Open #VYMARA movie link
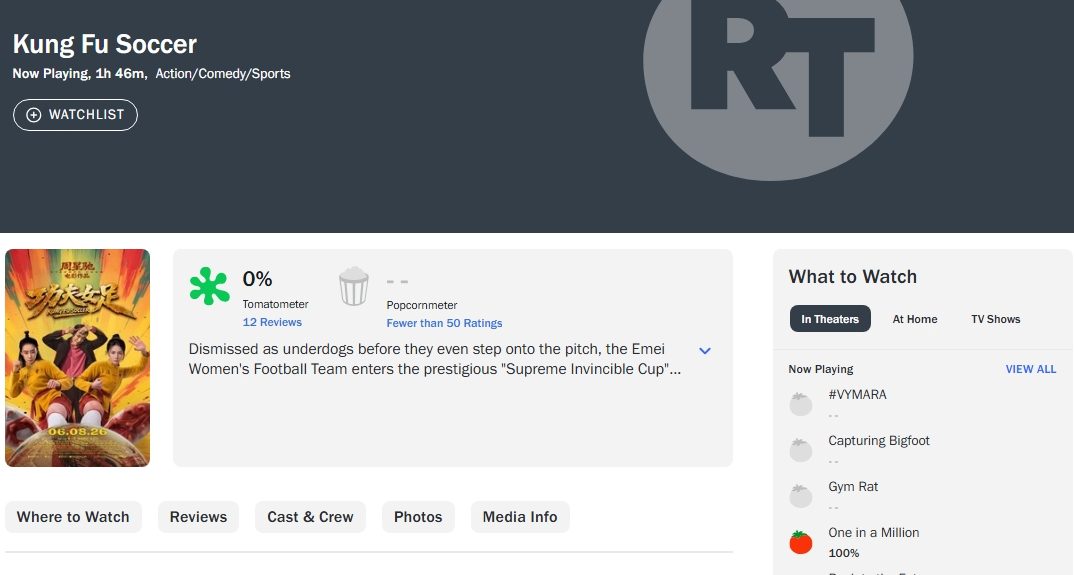 [857, 395]
